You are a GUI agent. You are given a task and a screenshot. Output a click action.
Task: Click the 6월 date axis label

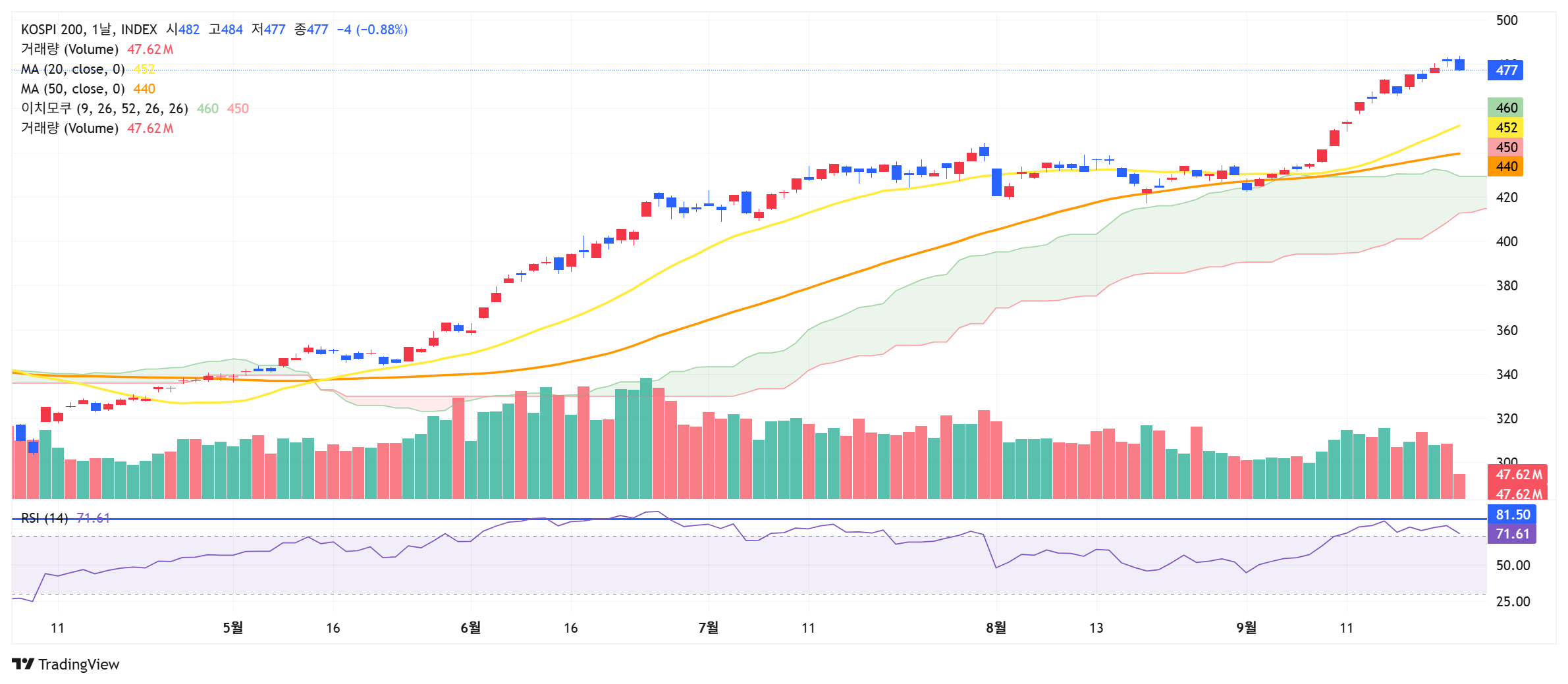(471, 628)
